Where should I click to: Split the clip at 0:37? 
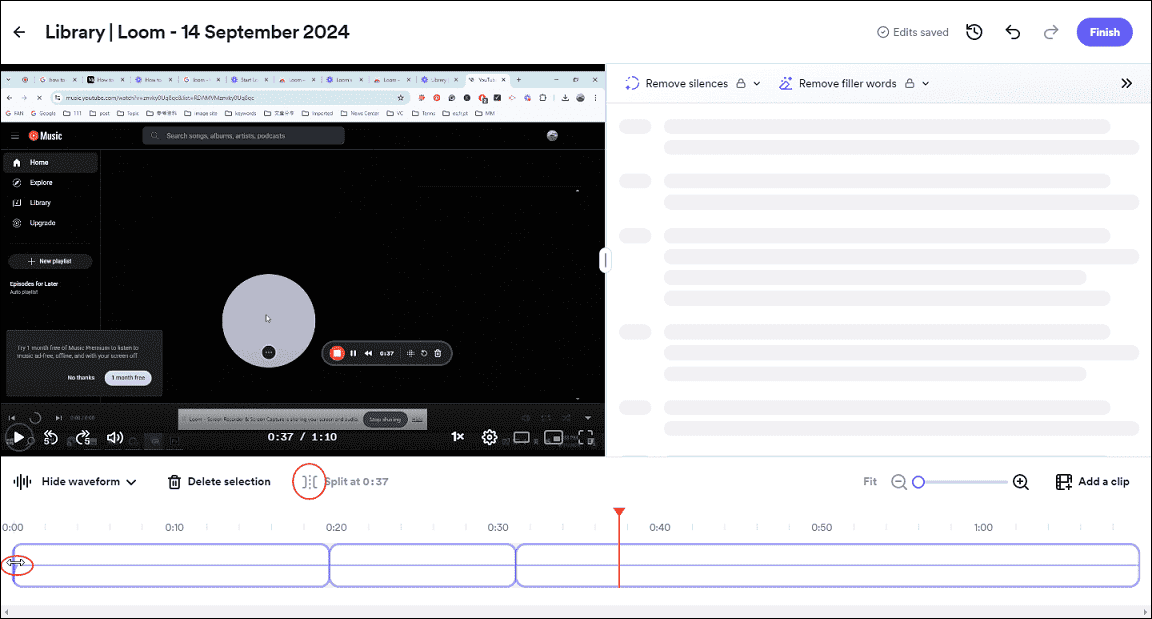pos(344,482)
